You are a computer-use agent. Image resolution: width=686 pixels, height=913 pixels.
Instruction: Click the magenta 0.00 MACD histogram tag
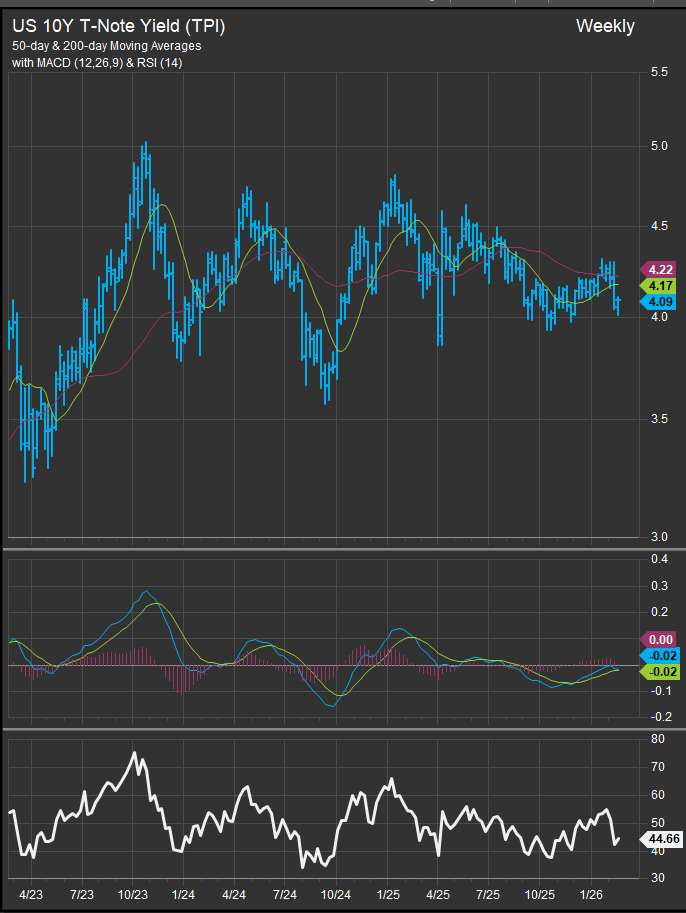660,639
